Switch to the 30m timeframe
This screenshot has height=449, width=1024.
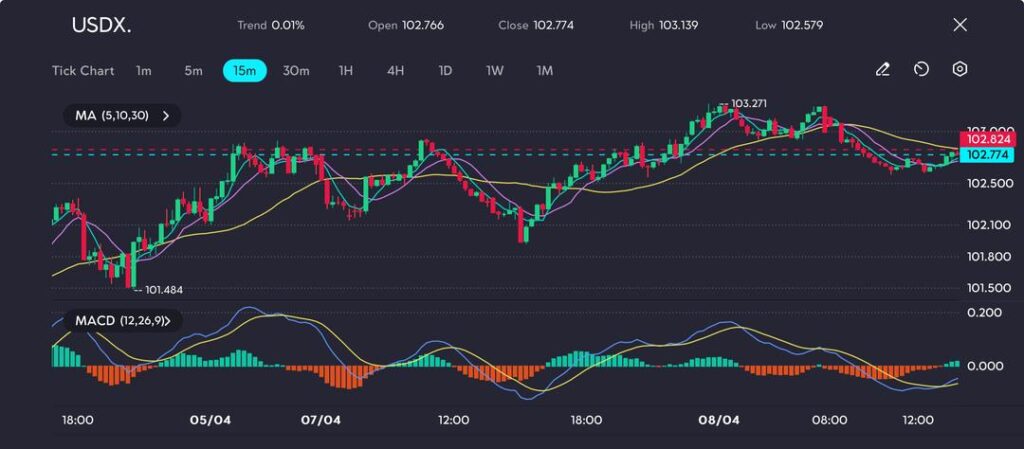point(296,71)
